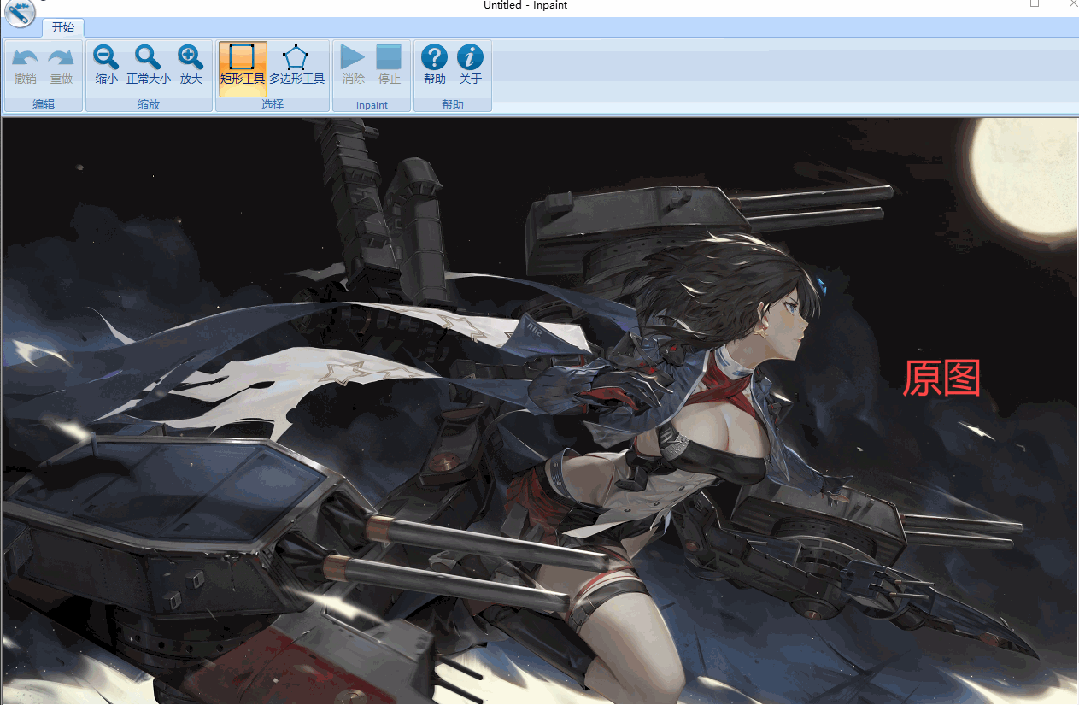Maximize the Inpaint window
Screen dimensions: 1079x705
click(x=1034, y=4)
